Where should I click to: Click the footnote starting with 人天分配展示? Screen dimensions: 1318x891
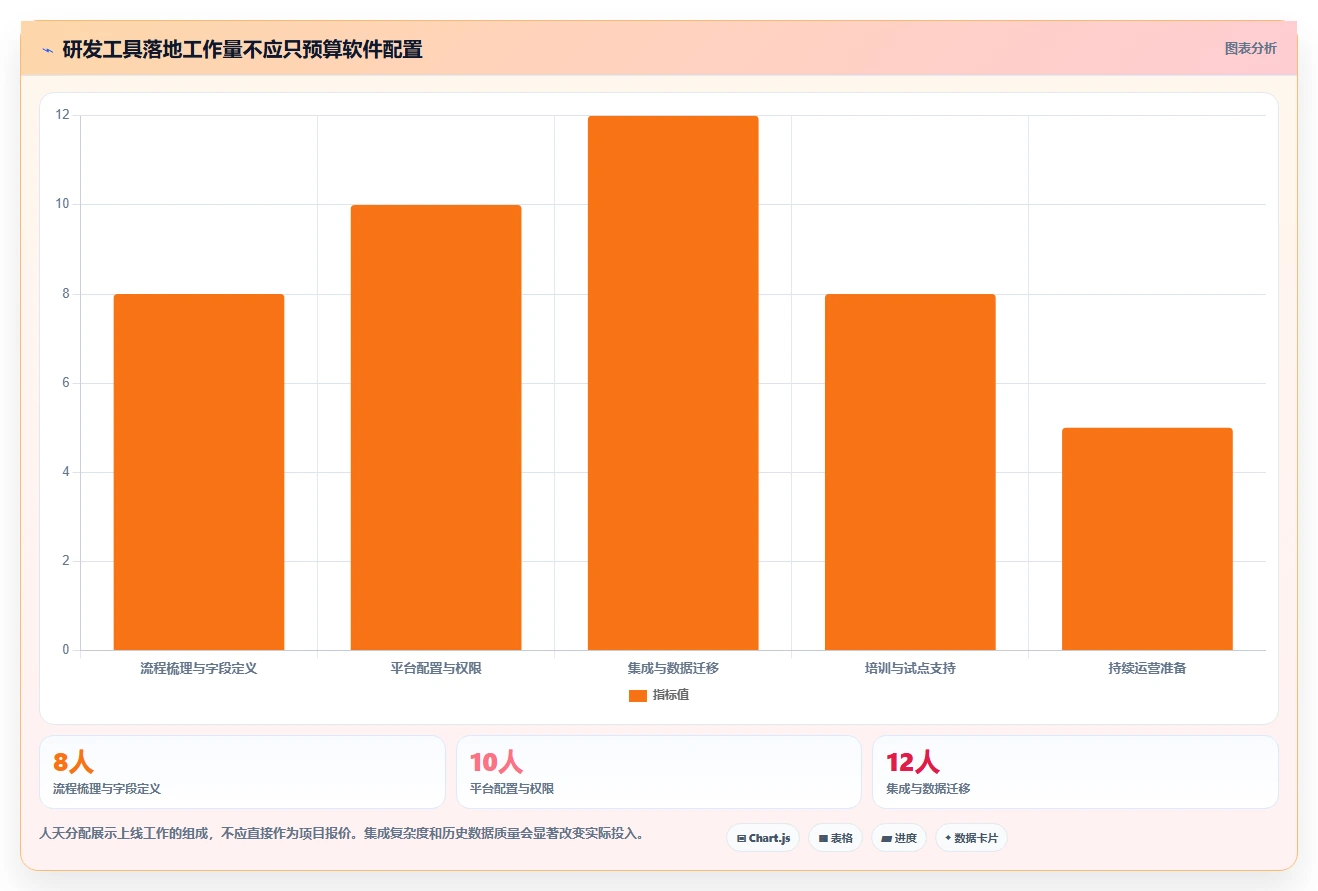click(x=342, y=833)
